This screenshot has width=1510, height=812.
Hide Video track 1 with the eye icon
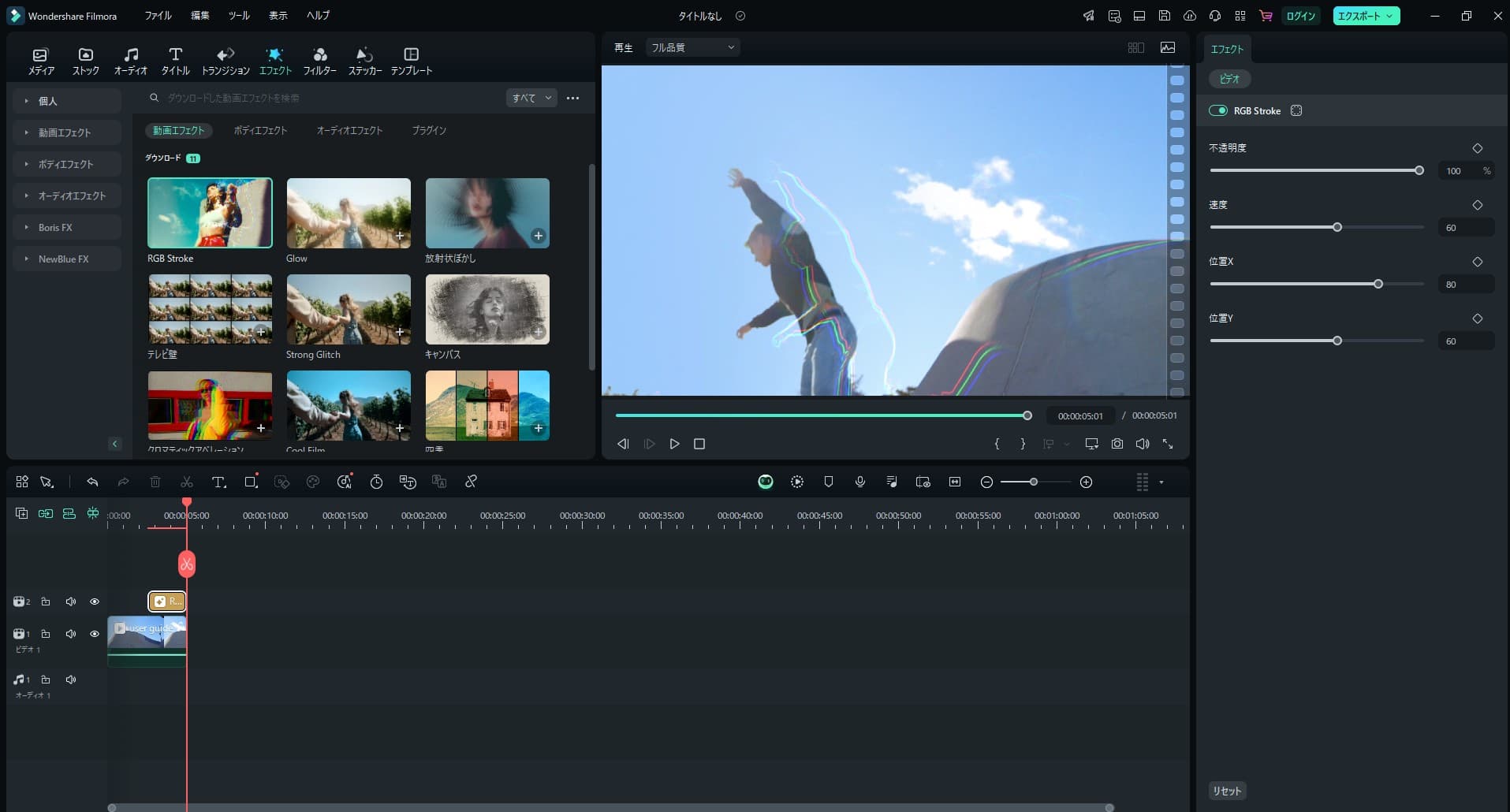pos(94,633)
